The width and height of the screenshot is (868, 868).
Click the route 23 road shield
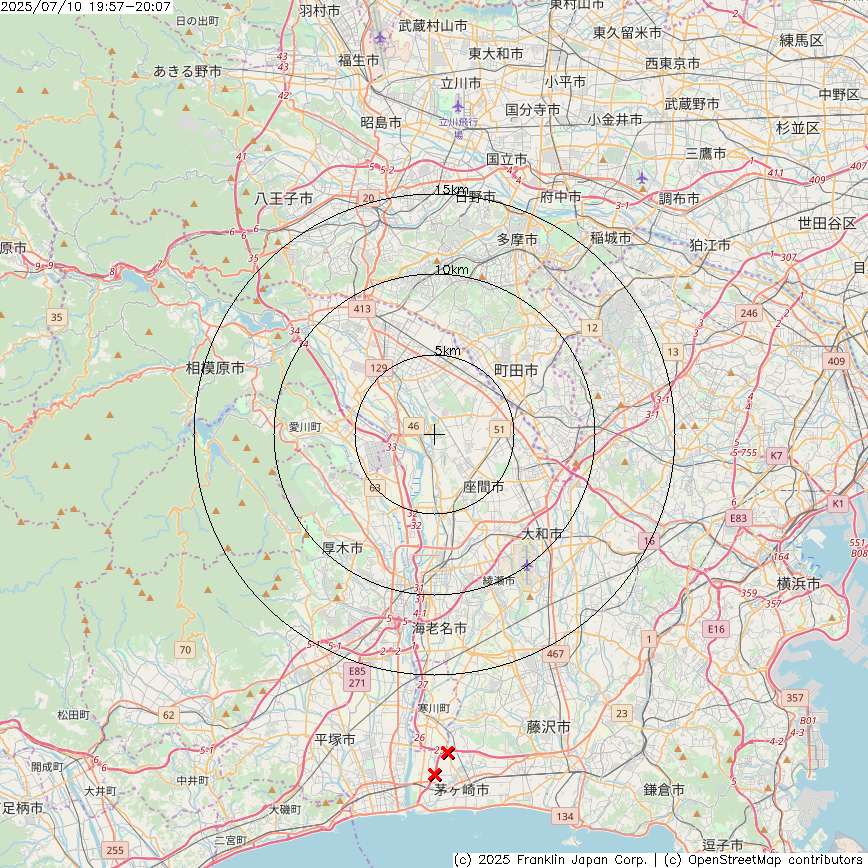click(x=622, y=713)
